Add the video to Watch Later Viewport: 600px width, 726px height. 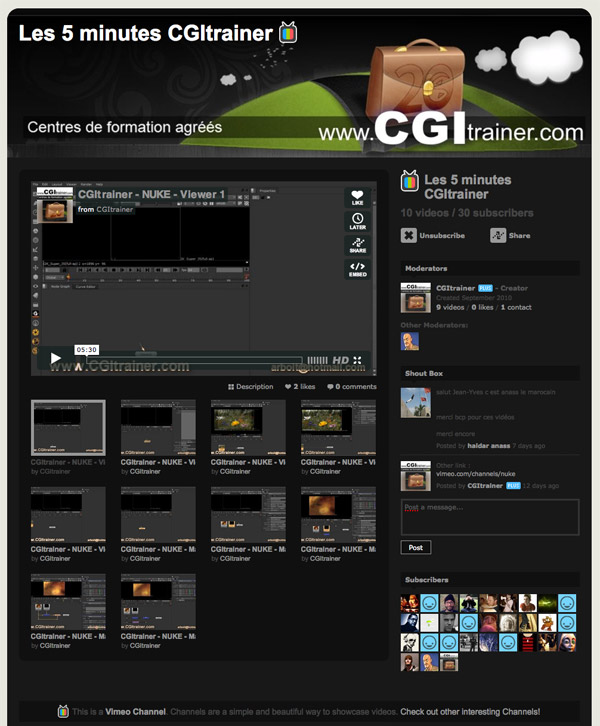[357, 221]
